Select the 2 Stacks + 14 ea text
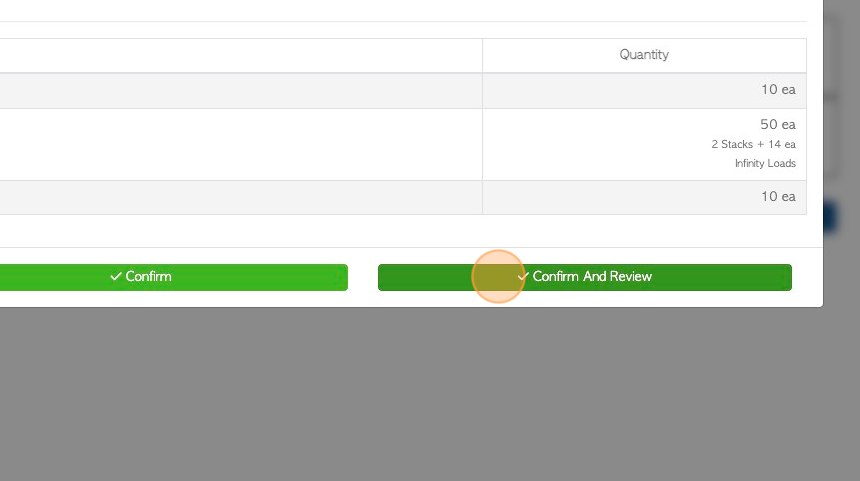This screenshot has width=860, height=481. click(x=753, y=144)
